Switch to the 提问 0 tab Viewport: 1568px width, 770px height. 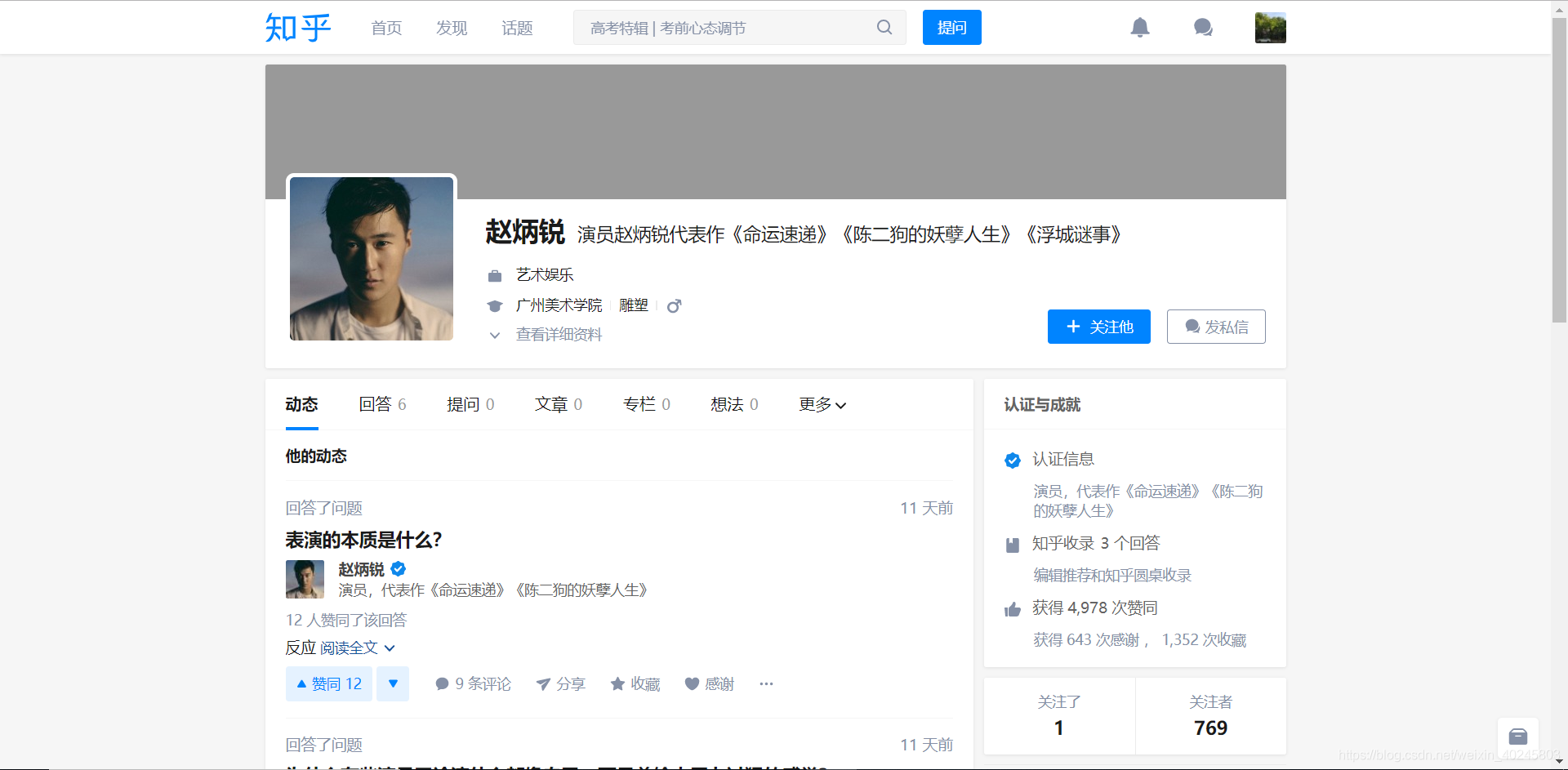(x=470, y=405)
